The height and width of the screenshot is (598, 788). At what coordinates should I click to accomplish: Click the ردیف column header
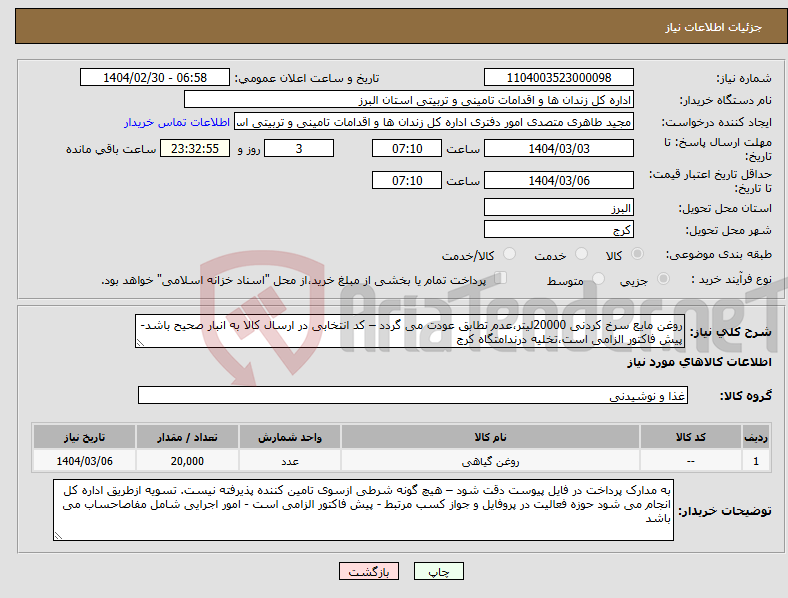point(756,437)
